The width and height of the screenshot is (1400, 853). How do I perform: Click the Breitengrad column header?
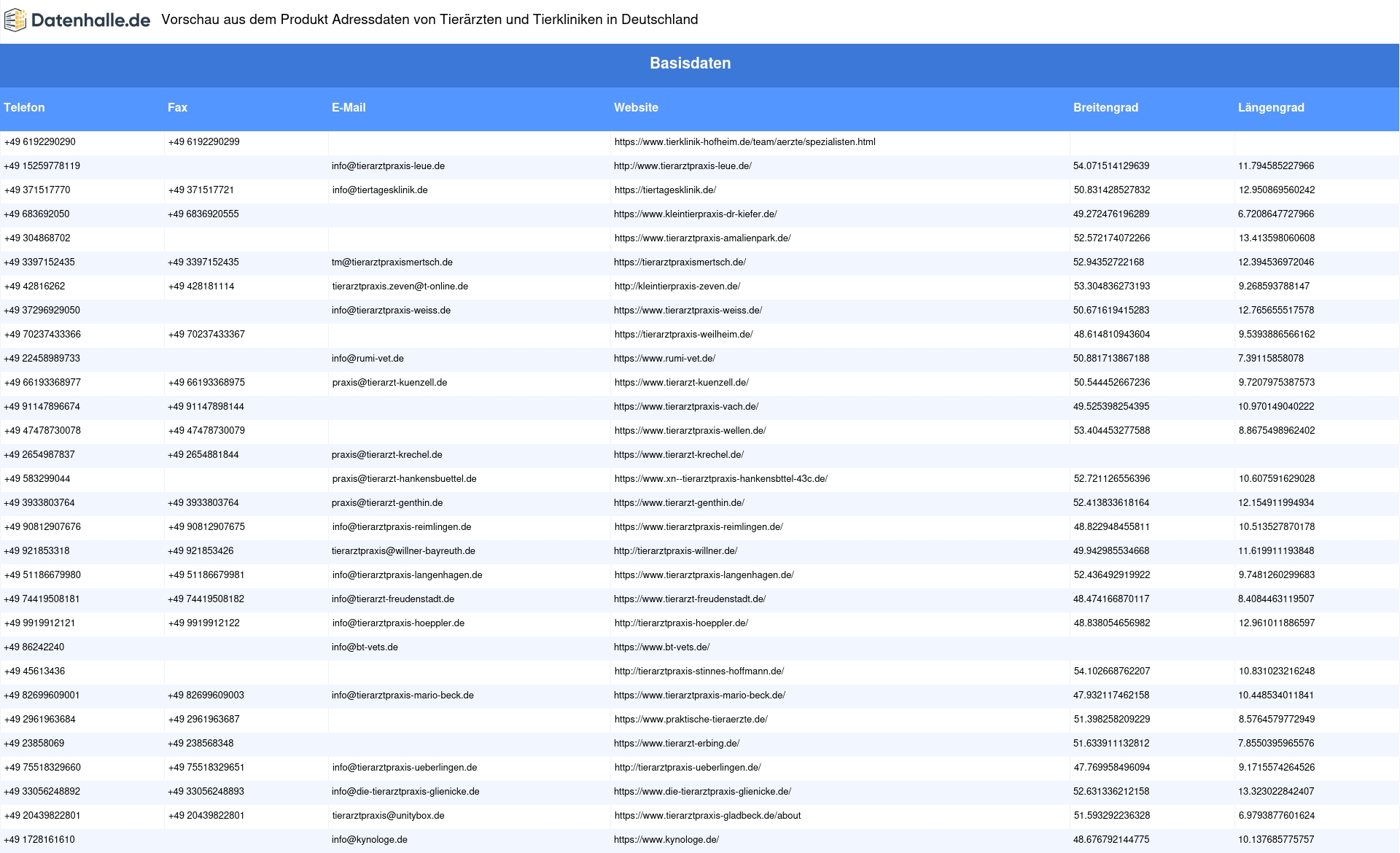click(1105, 107)
